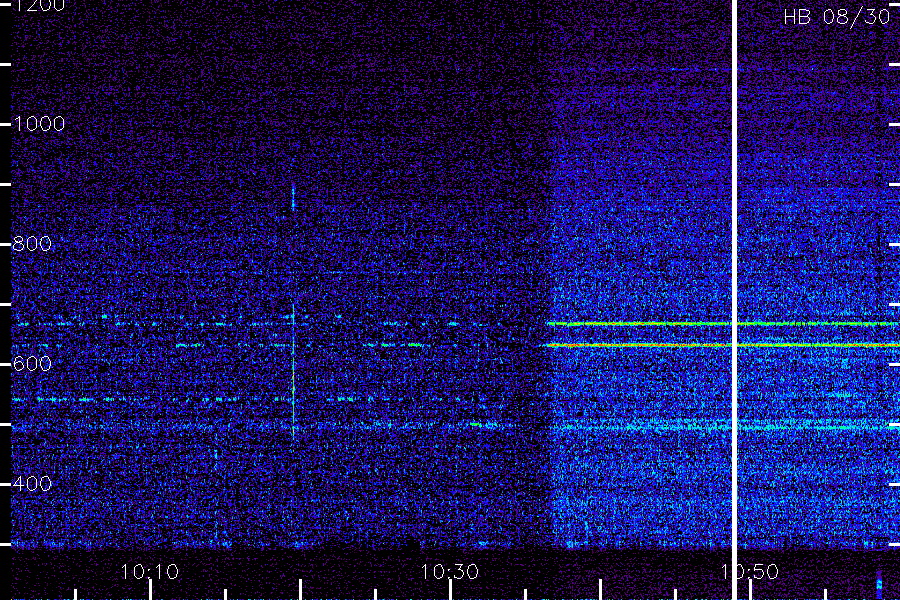
Task: Click the 10:10 time axis label
Action: (x=149, y=572)
